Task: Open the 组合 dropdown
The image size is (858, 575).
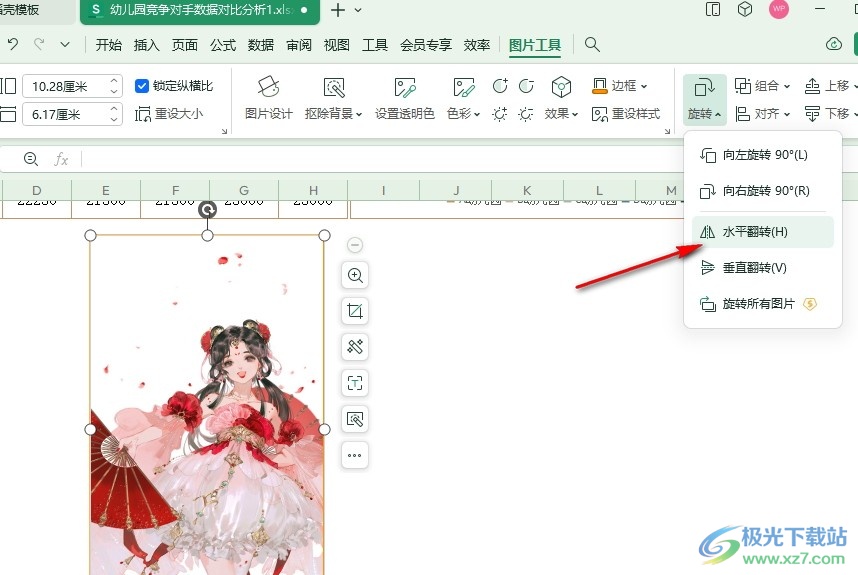Action: click(762, 86)
